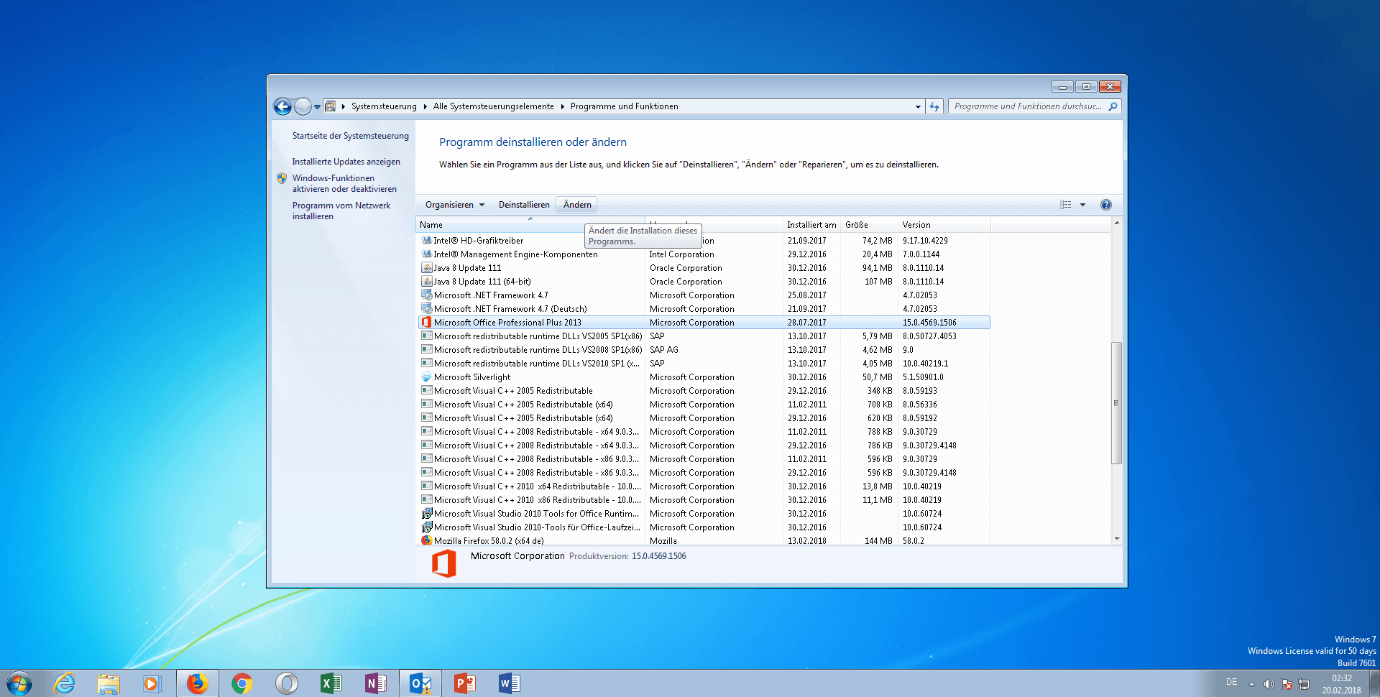Launch Internet Explorer from the taskbar
Screen dimensions: 1380x697
click(x=65, y=684)
